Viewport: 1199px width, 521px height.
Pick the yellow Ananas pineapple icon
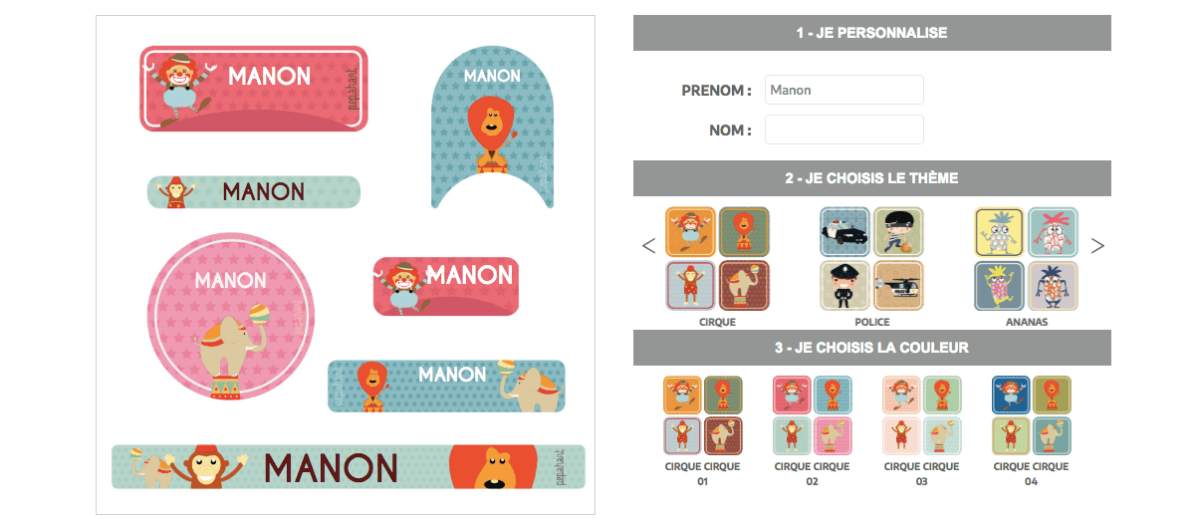(999, 231)
